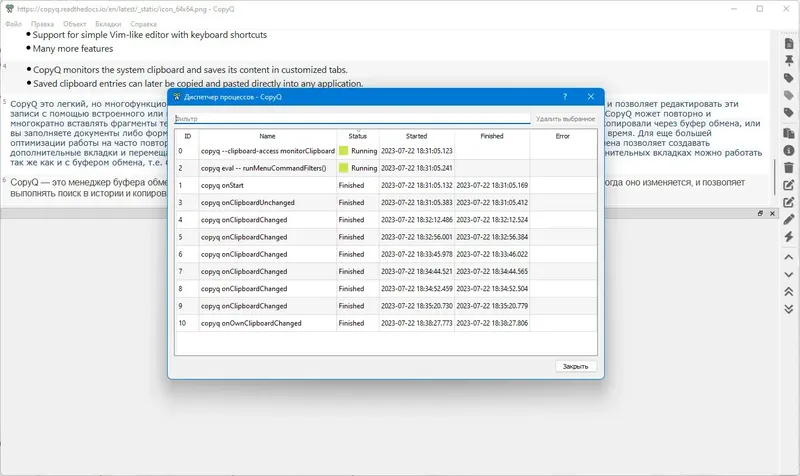Click finished time '2023-07-22 18:31:05.169'
This screenshot has height=476, width=800.
pos(492,185)
